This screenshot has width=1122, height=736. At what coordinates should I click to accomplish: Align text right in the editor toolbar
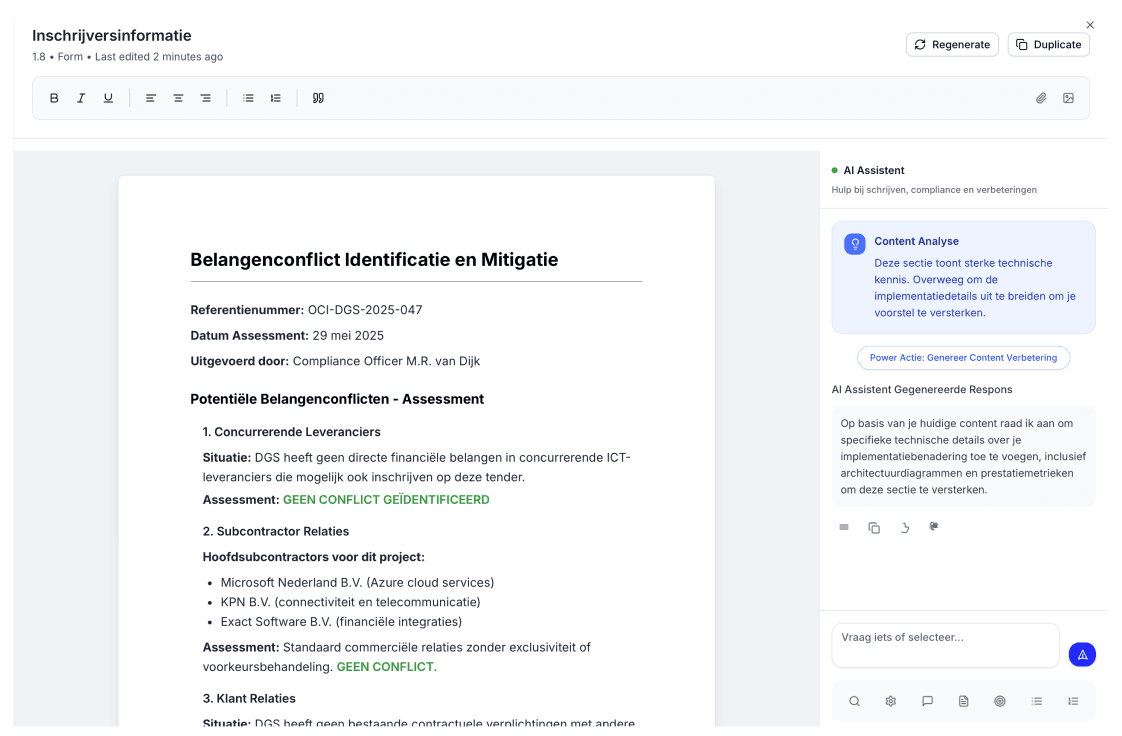[x=205, y=98]
